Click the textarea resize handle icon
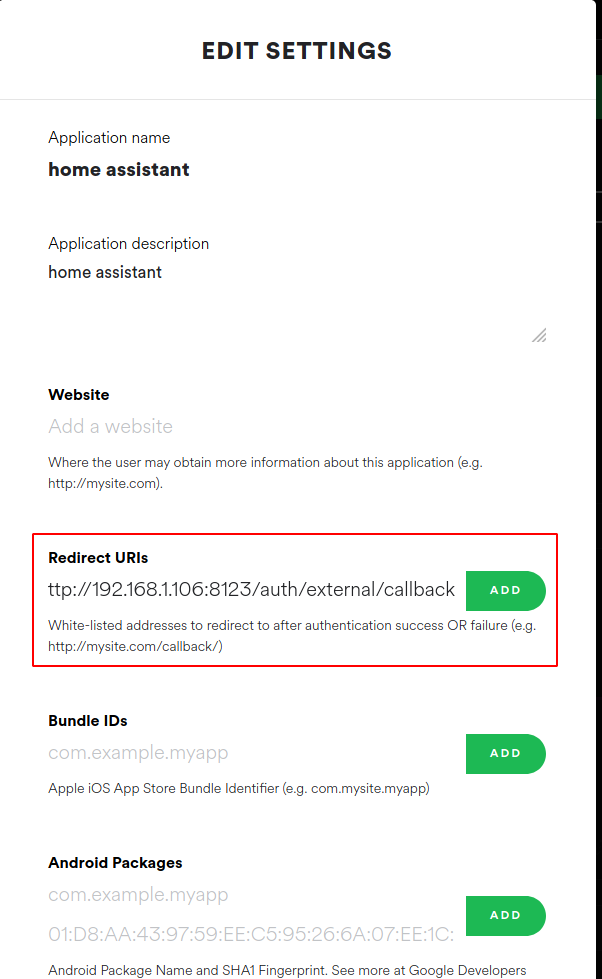Screen dimensions: 602x979 (539, 335)
